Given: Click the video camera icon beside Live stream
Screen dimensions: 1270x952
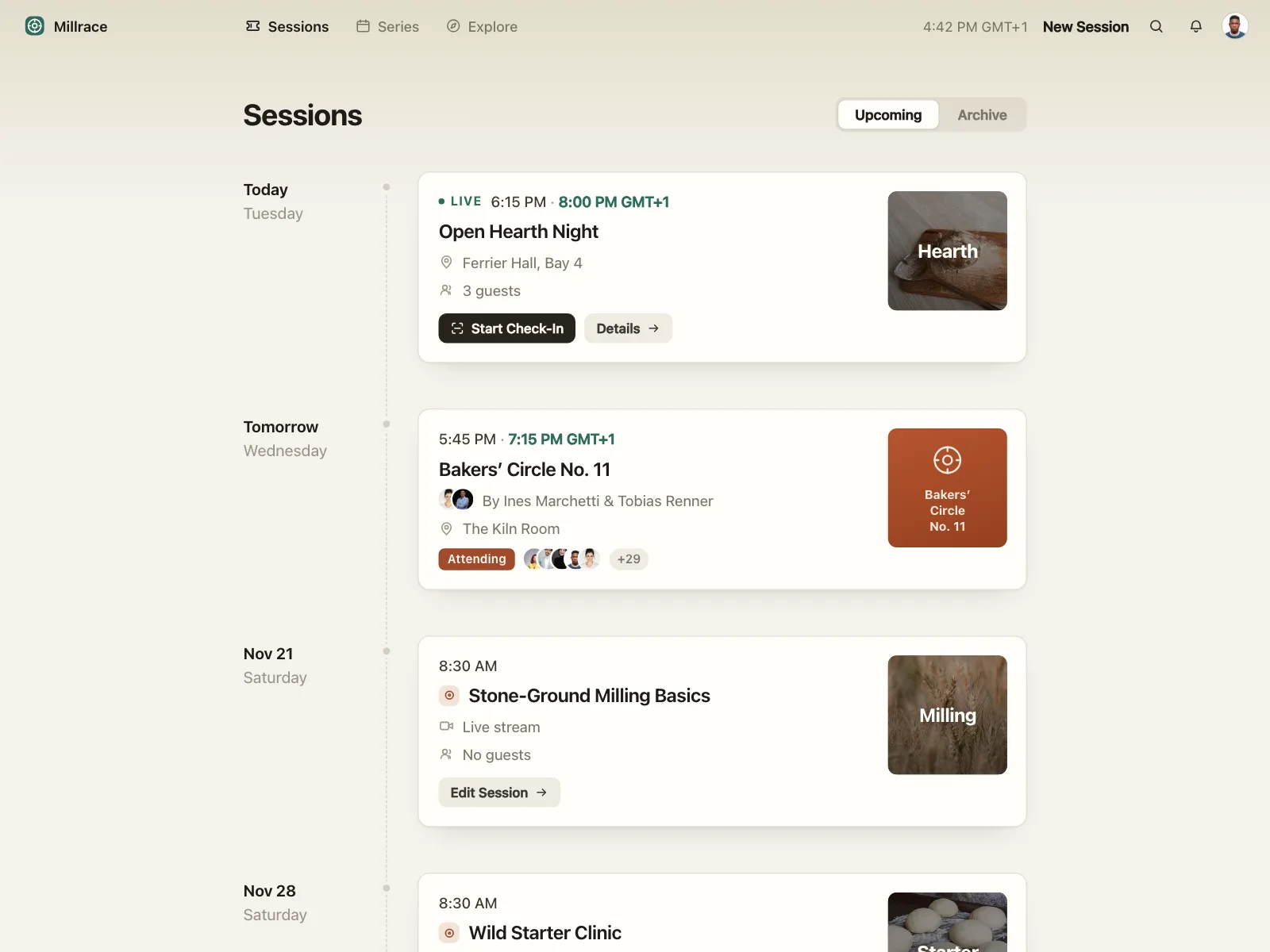Looking at the screenshot, I should 446,726.
